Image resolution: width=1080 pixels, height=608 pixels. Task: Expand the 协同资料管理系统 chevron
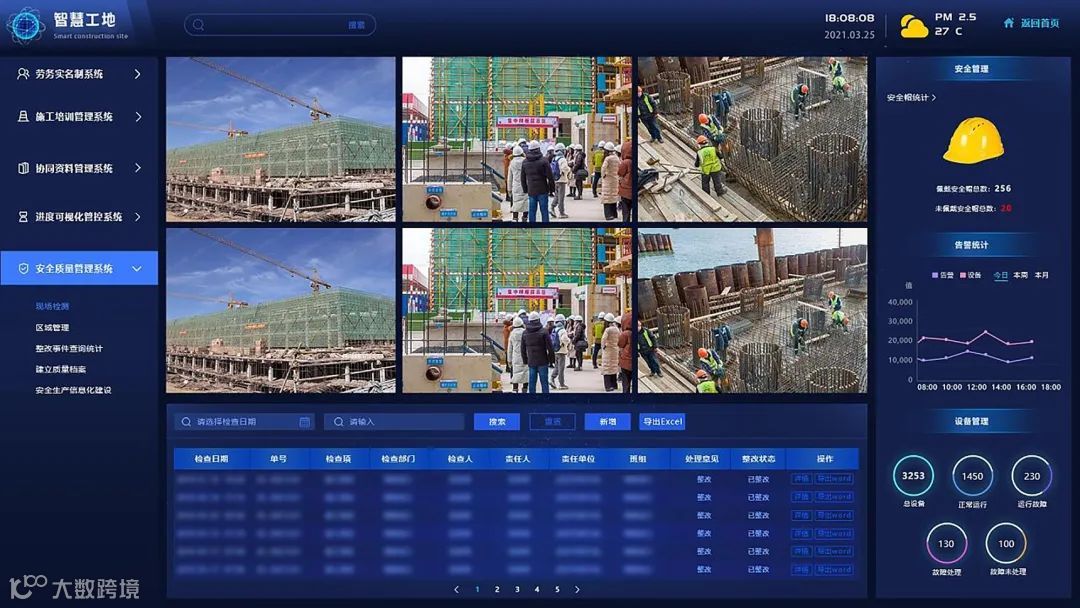click(138, 168)
